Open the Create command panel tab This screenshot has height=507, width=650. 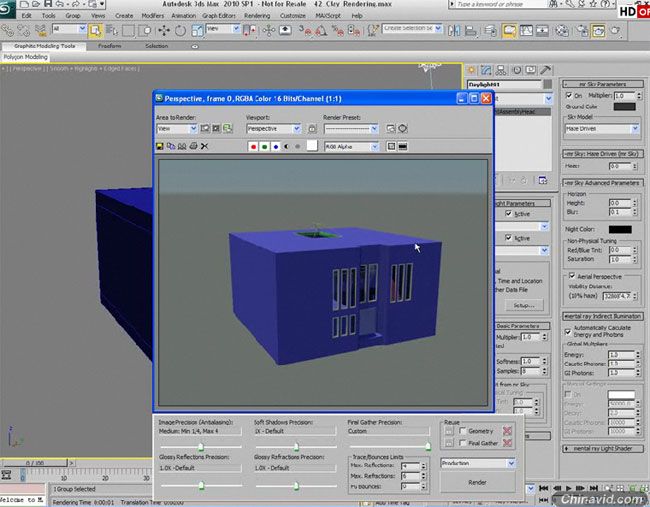(471, 70)
